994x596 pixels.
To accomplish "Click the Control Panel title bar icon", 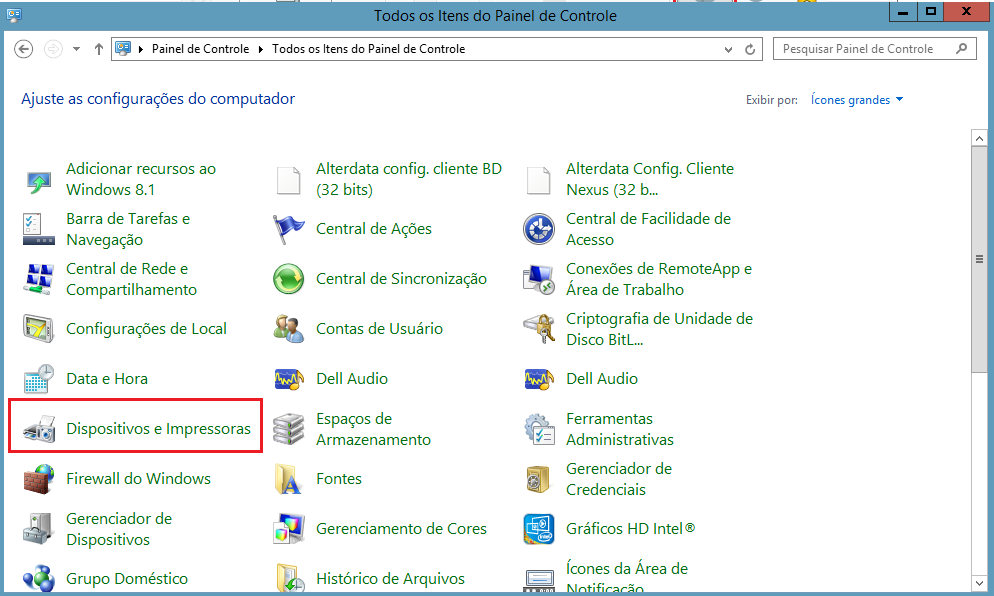I will (13, 15).
